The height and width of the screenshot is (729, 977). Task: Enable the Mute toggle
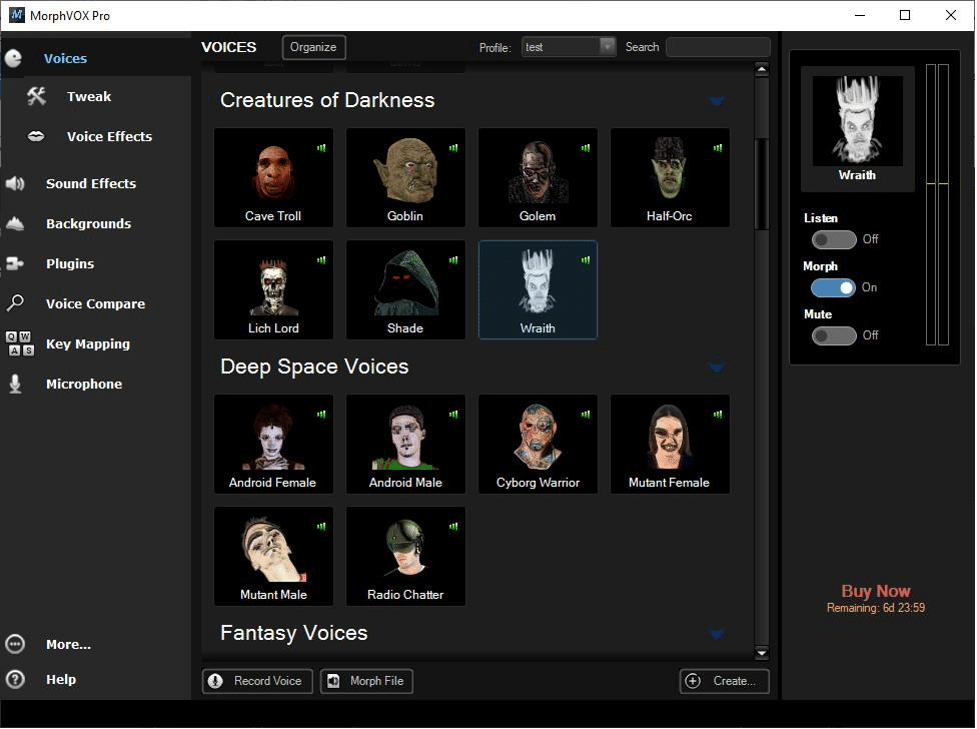click(x=834, y=335)
